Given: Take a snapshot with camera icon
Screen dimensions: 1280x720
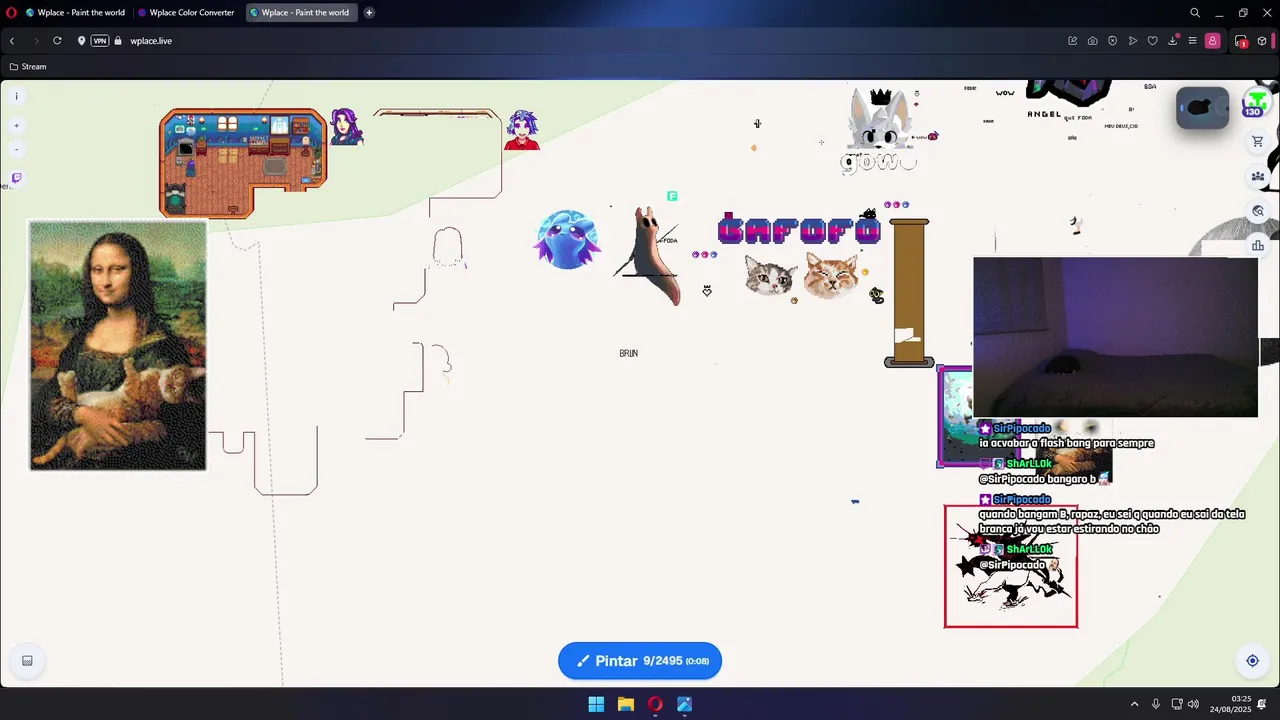Looking at the screenshot, I should (1092, 41).
